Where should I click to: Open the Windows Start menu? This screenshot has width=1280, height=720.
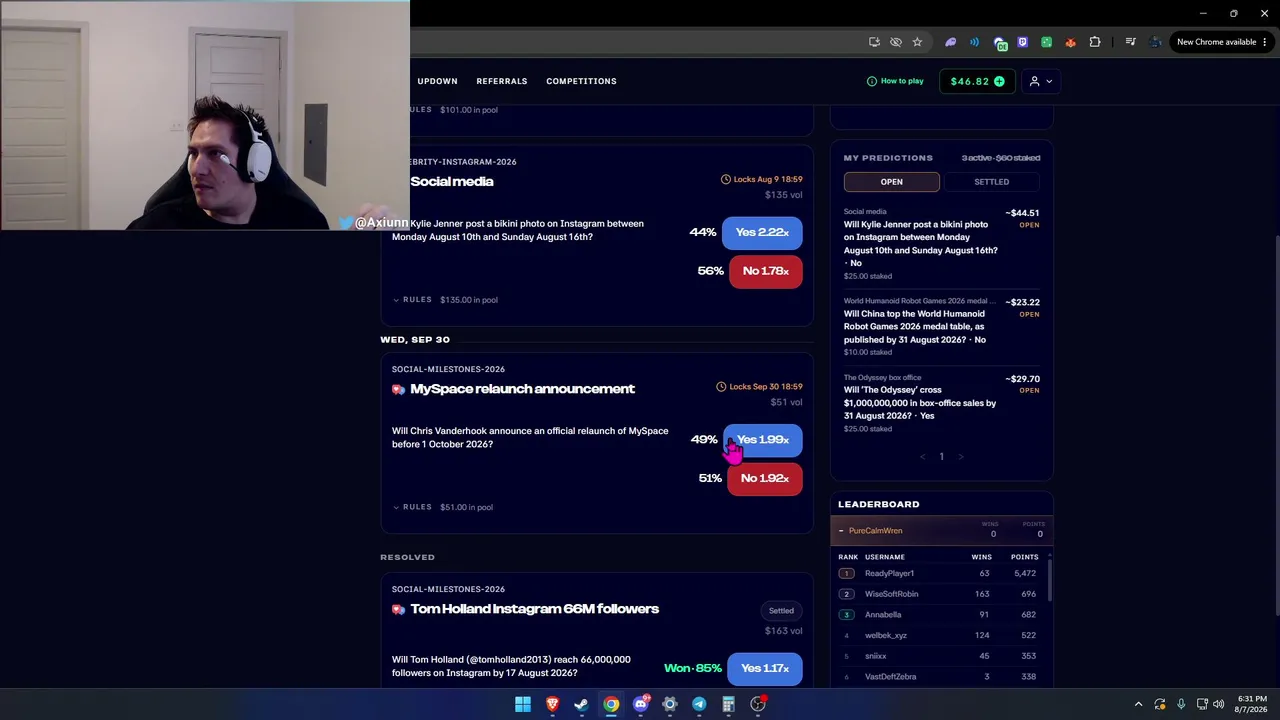[523, 705]
